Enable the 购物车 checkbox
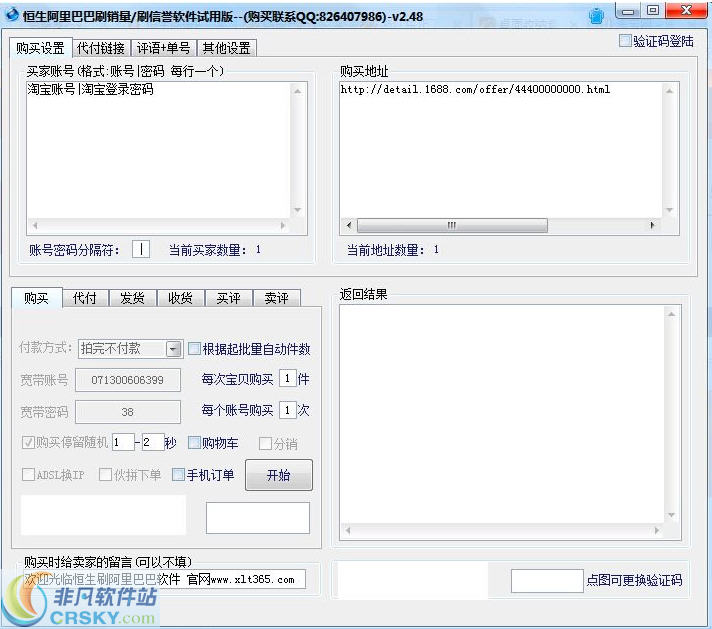Viewport: 712px width, 629px height. 194,442
